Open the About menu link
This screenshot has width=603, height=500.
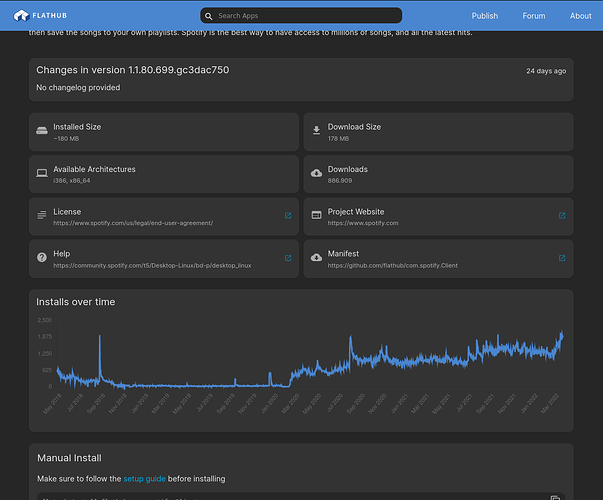(580, 16)
